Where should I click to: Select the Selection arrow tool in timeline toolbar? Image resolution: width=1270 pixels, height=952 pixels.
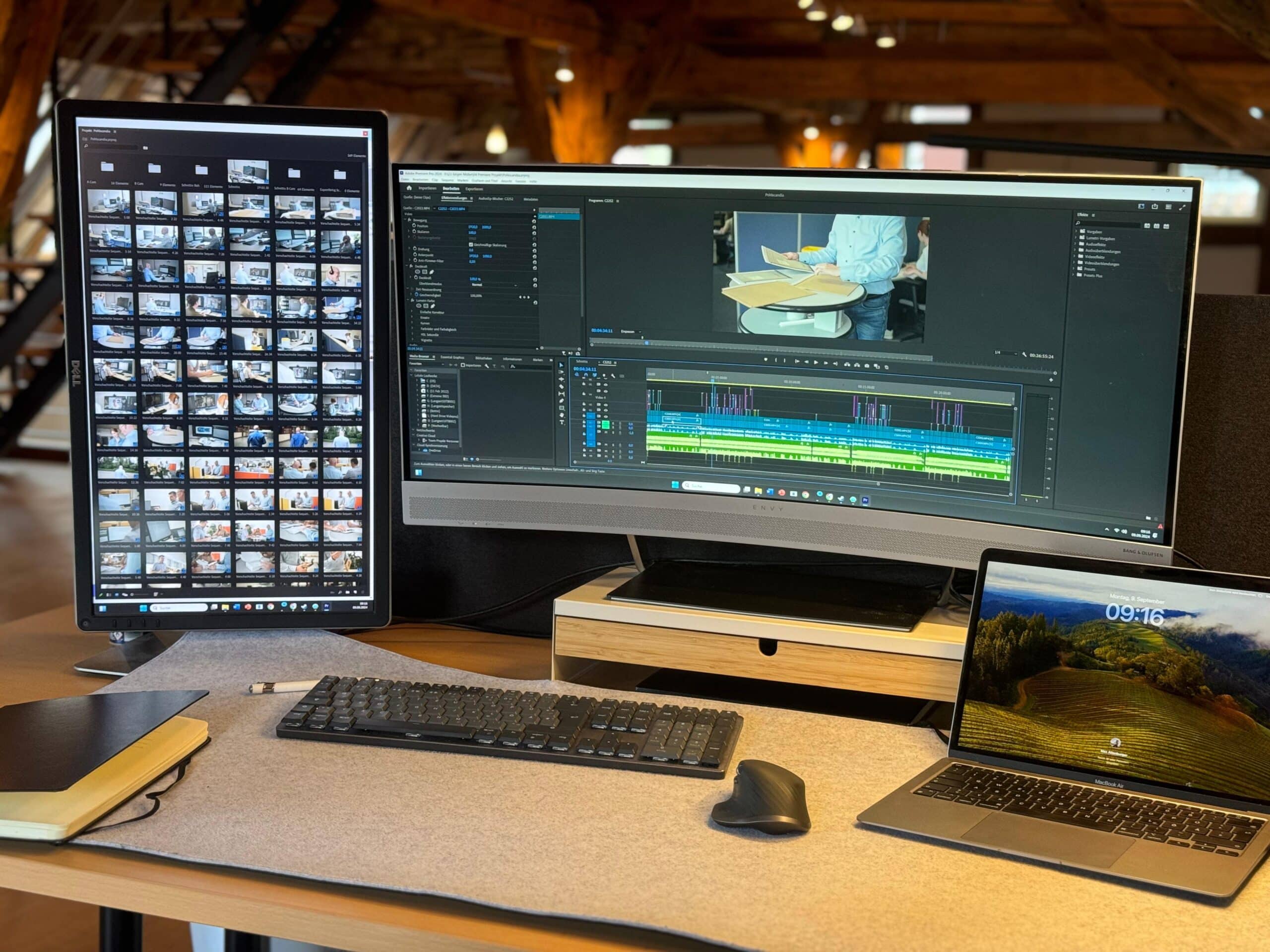[562, 365]
